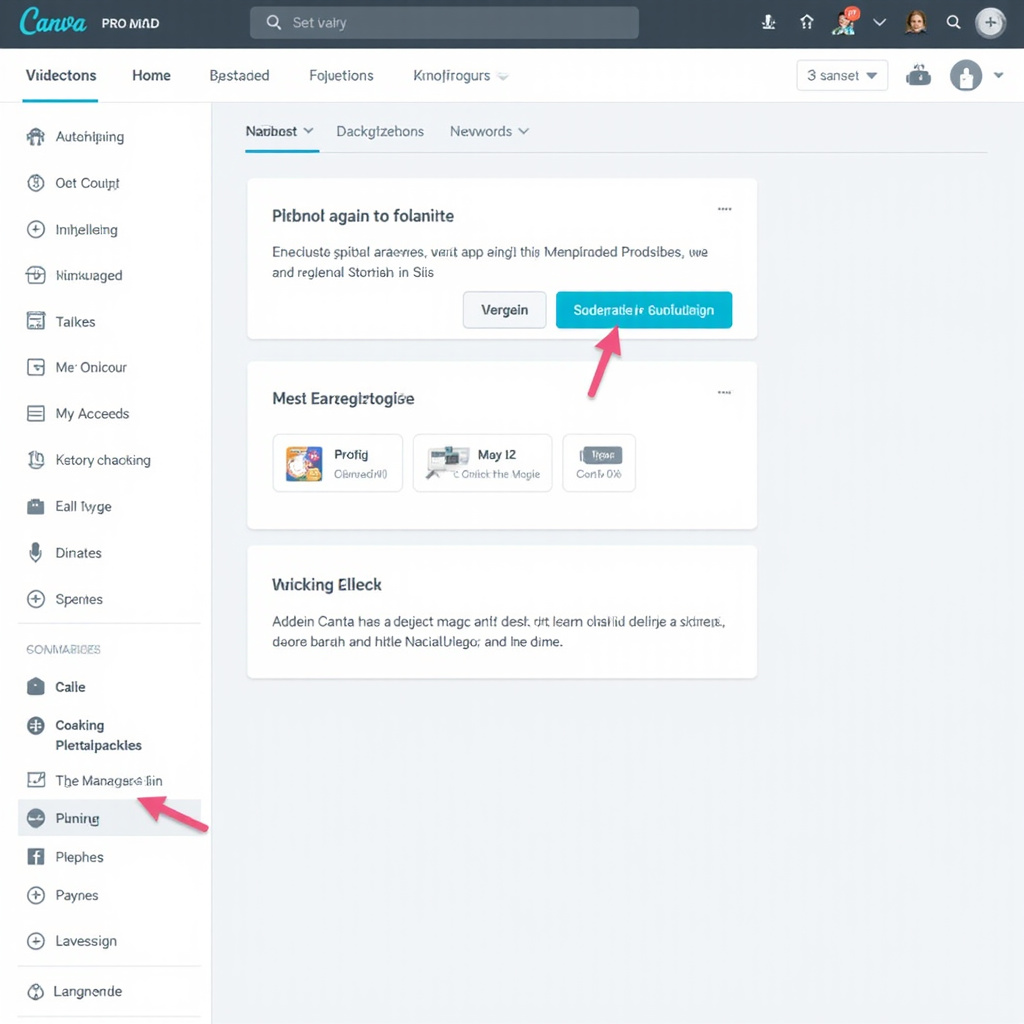Open the notifications icon with red badge
This screenshot has height=1024, width=1024.
(846, 22)
